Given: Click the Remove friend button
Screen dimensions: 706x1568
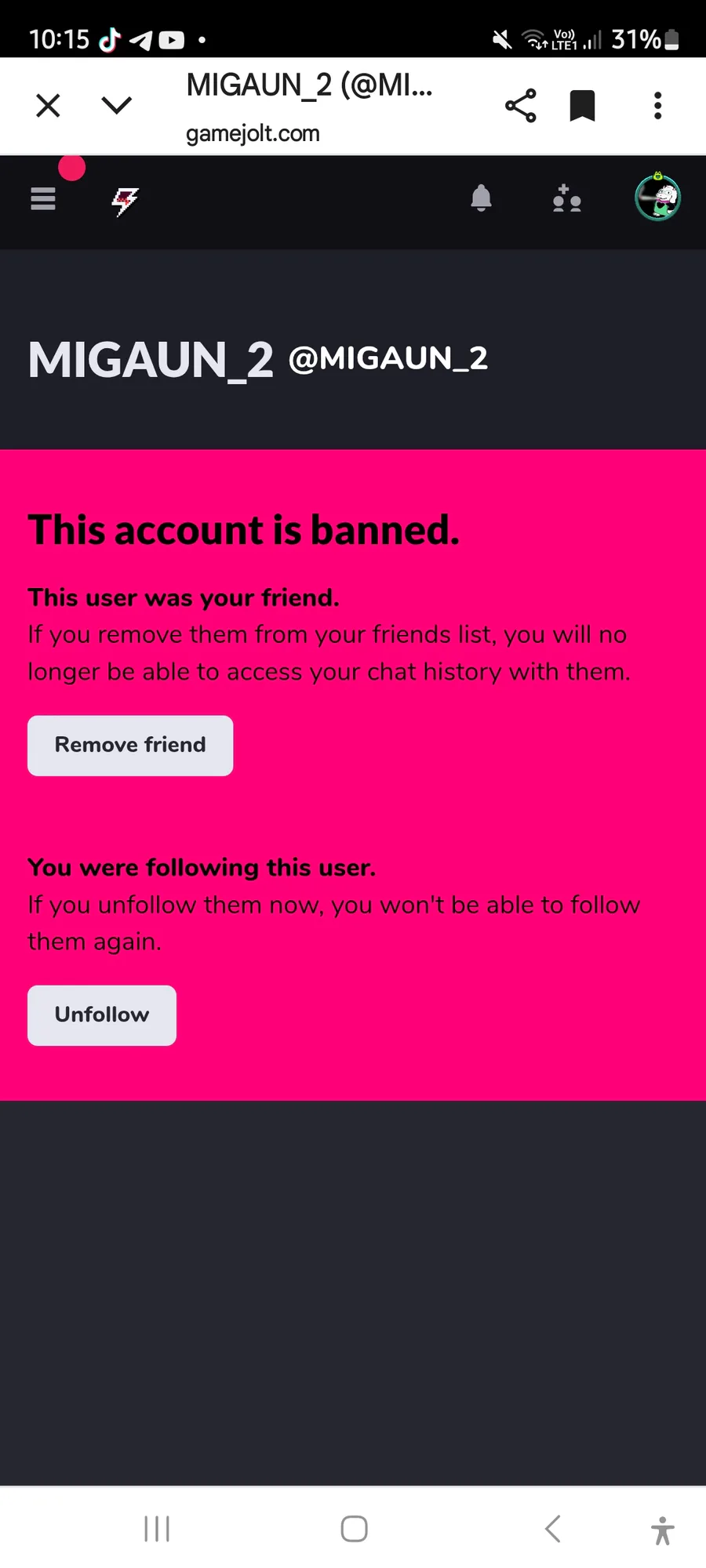Looking at the screenshot, I should (130, 746).
